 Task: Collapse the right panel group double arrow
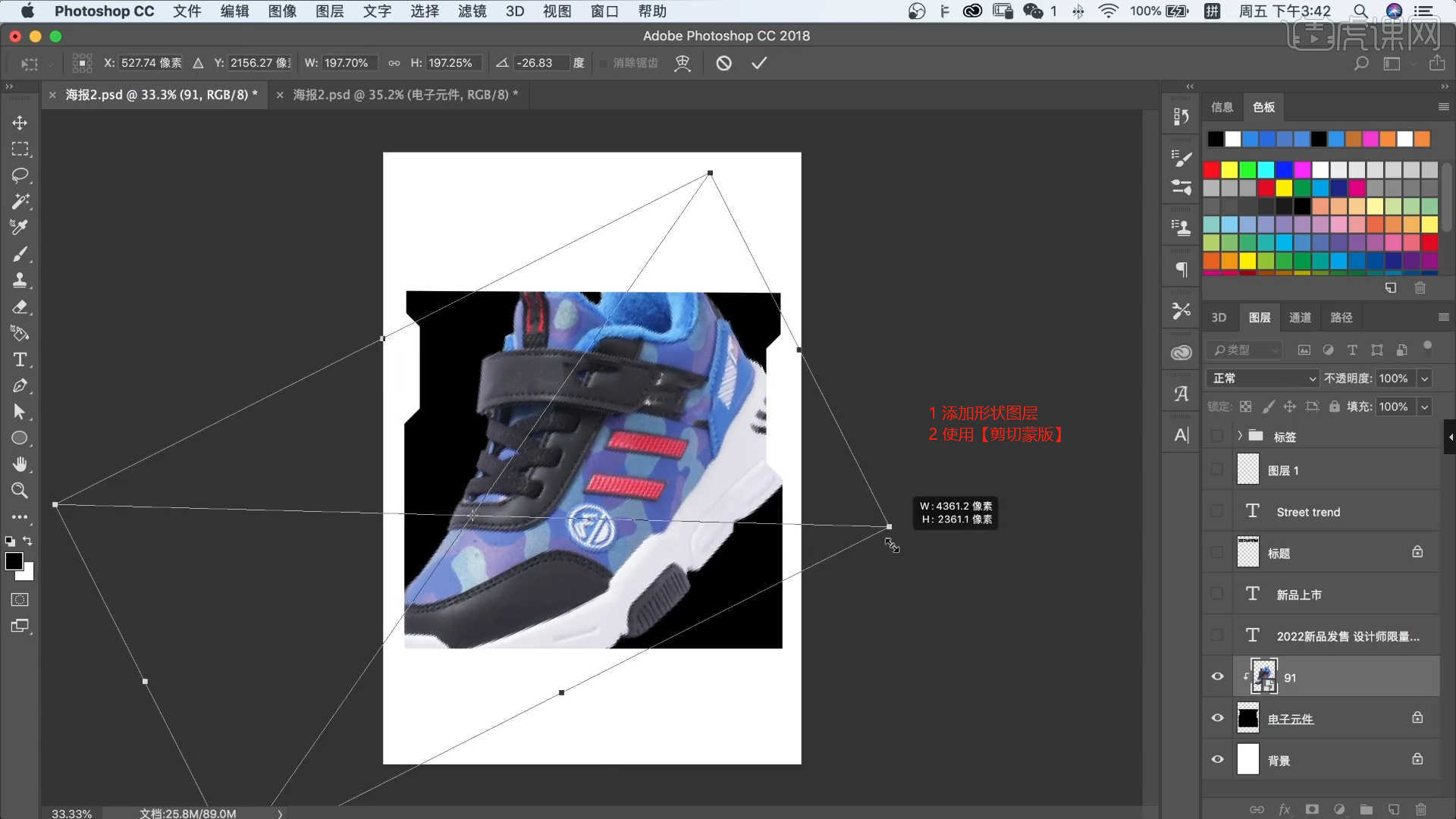pos(1445,86)
